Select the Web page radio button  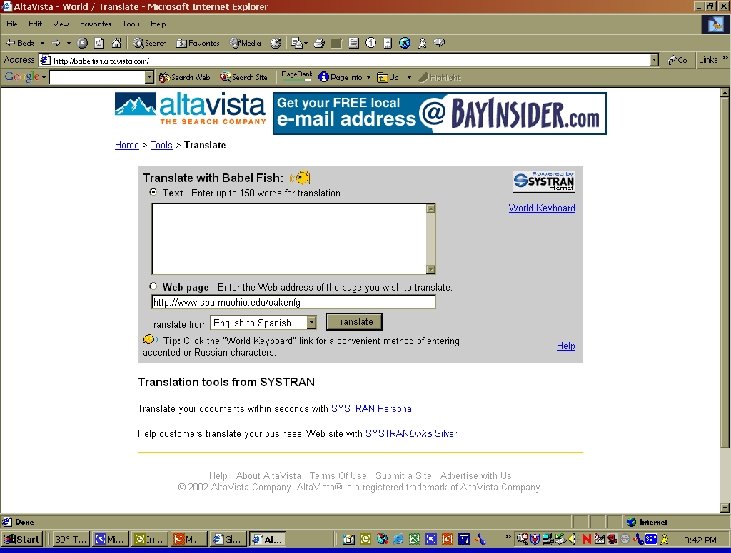(x=153, y=286)
